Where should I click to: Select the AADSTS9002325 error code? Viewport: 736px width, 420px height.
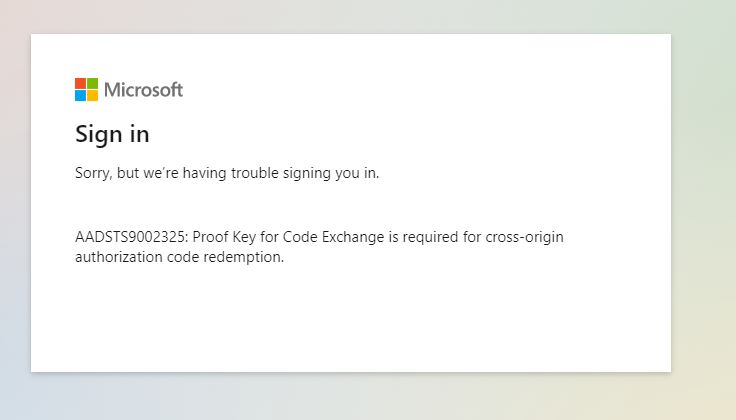(130, 237)
